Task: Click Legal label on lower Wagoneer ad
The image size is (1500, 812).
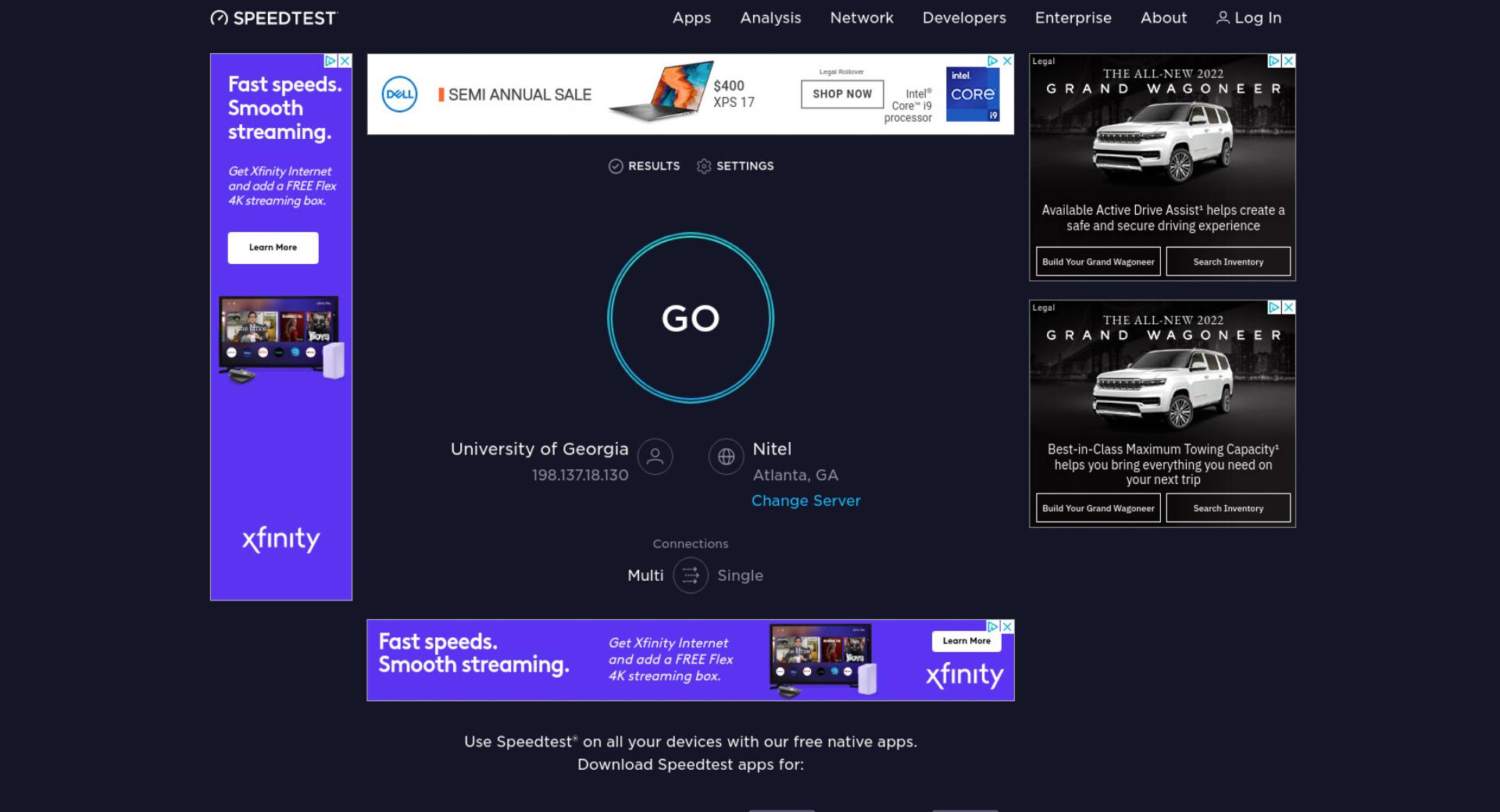Action: point(1044,308)
